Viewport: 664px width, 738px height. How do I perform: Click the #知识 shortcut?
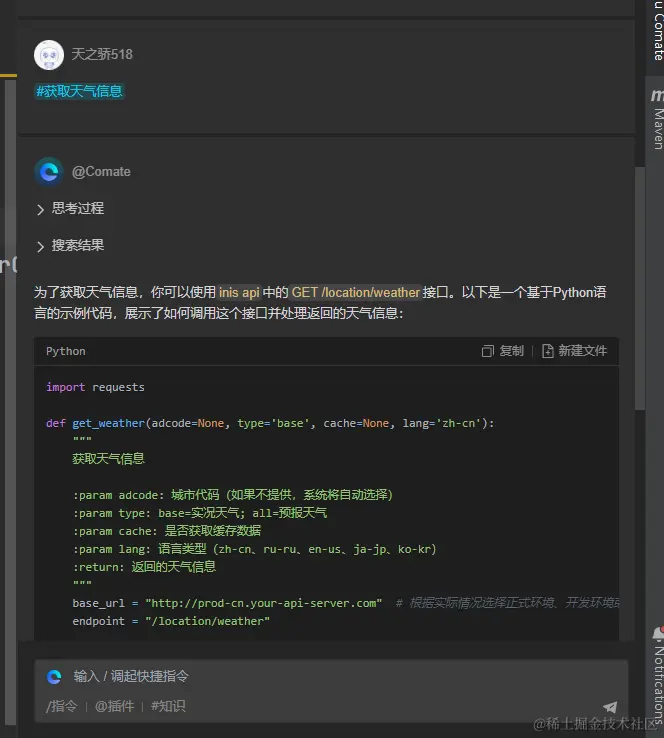(168, 706)
